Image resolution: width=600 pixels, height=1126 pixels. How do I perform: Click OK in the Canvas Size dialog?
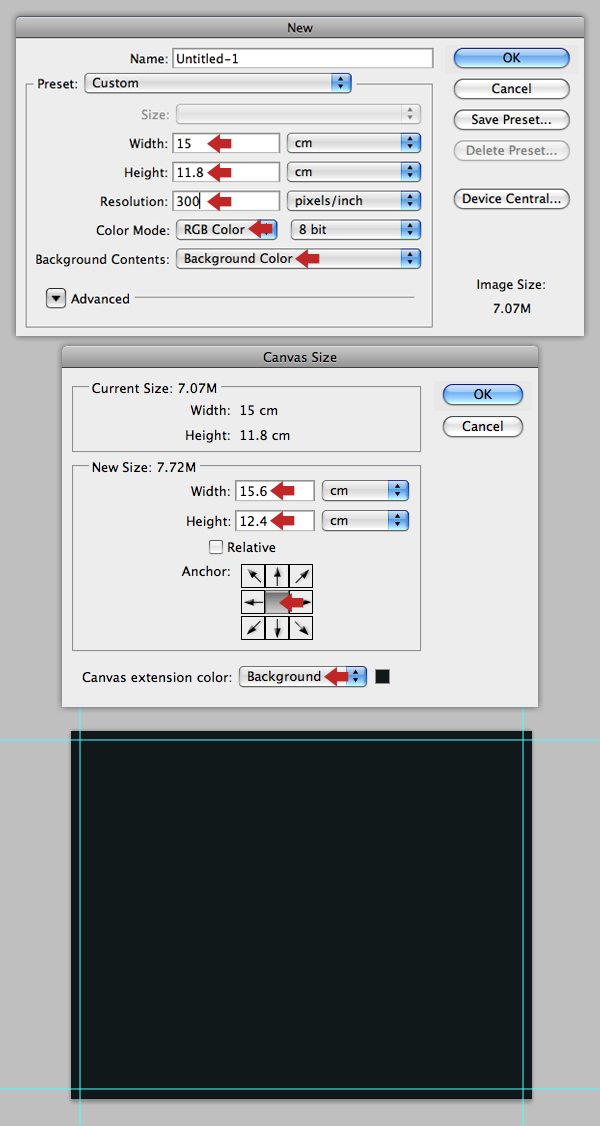point(482,394)
